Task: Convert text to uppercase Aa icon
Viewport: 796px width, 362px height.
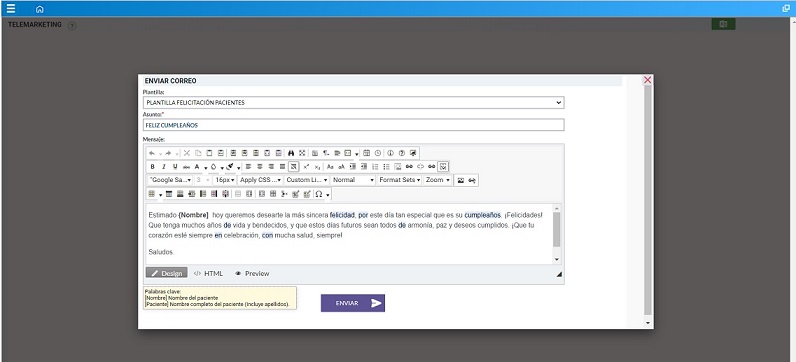Action: pos(330,167)
